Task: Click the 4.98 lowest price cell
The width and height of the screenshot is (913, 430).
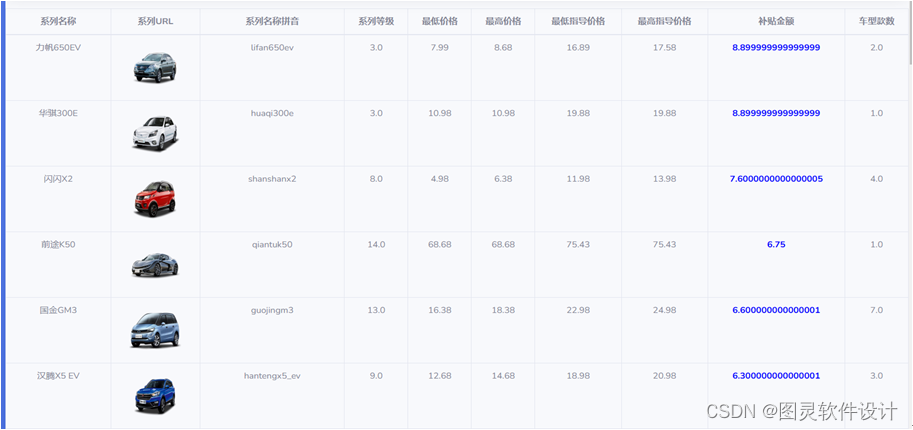Action: [x=440, y=179]
